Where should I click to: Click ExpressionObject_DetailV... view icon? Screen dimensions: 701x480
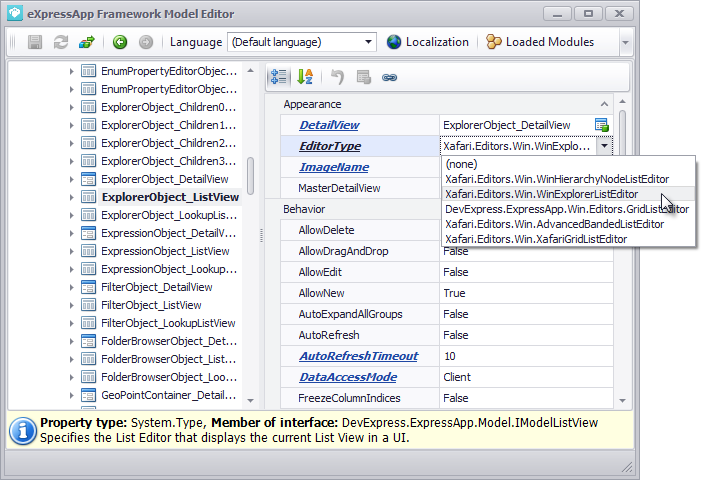[89, 233]
